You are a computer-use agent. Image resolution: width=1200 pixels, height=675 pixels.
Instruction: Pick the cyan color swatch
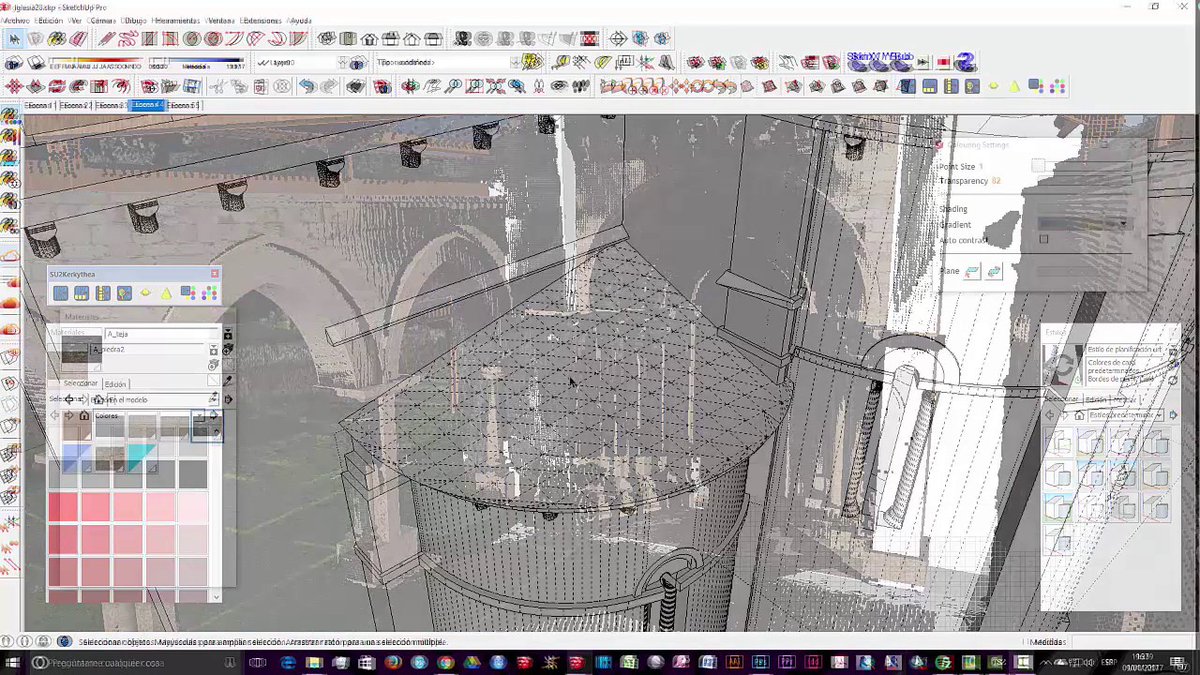(x=142, y=456)
